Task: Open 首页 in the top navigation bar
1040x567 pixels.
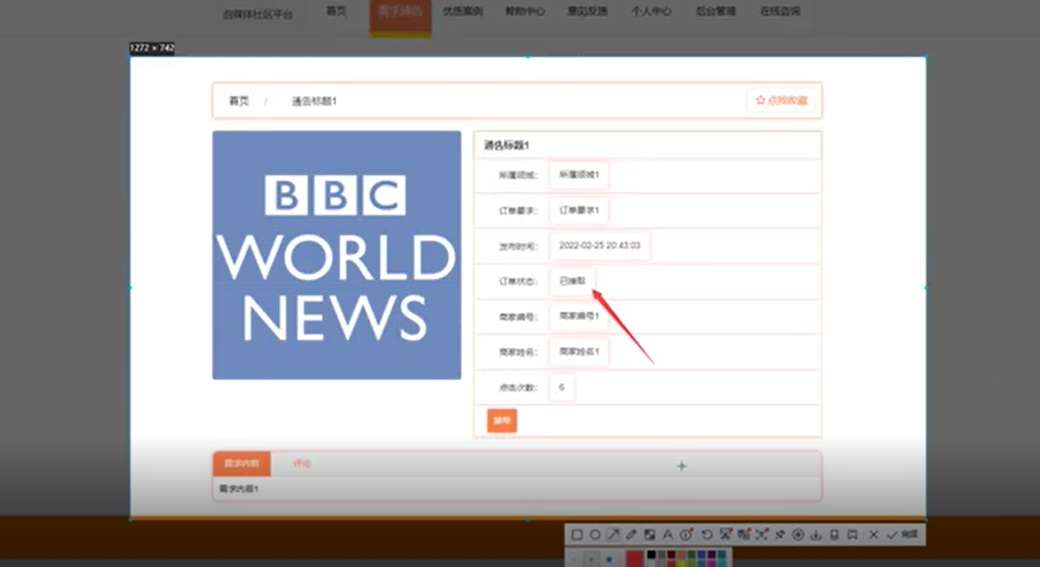Action: [x=336, y=11]
